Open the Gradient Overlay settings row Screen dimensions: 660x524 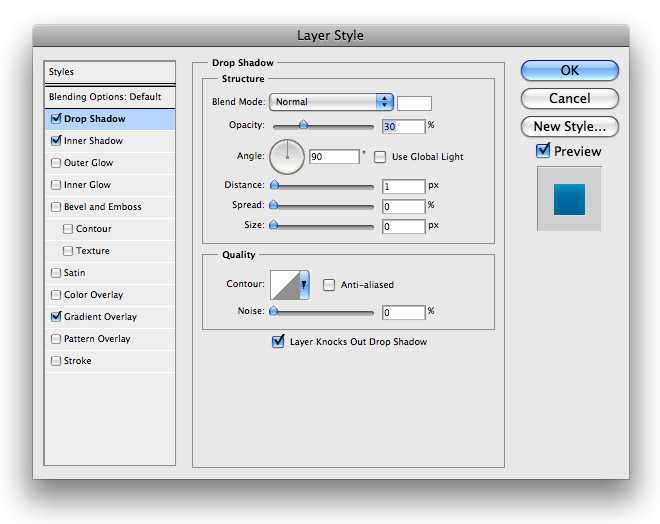(110, 317)
